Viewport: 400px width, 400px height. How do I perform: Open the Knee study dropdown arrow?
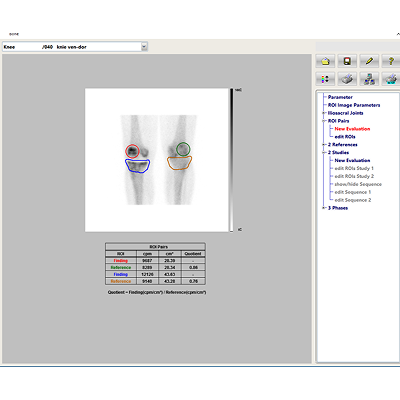[x=144, y=47]
